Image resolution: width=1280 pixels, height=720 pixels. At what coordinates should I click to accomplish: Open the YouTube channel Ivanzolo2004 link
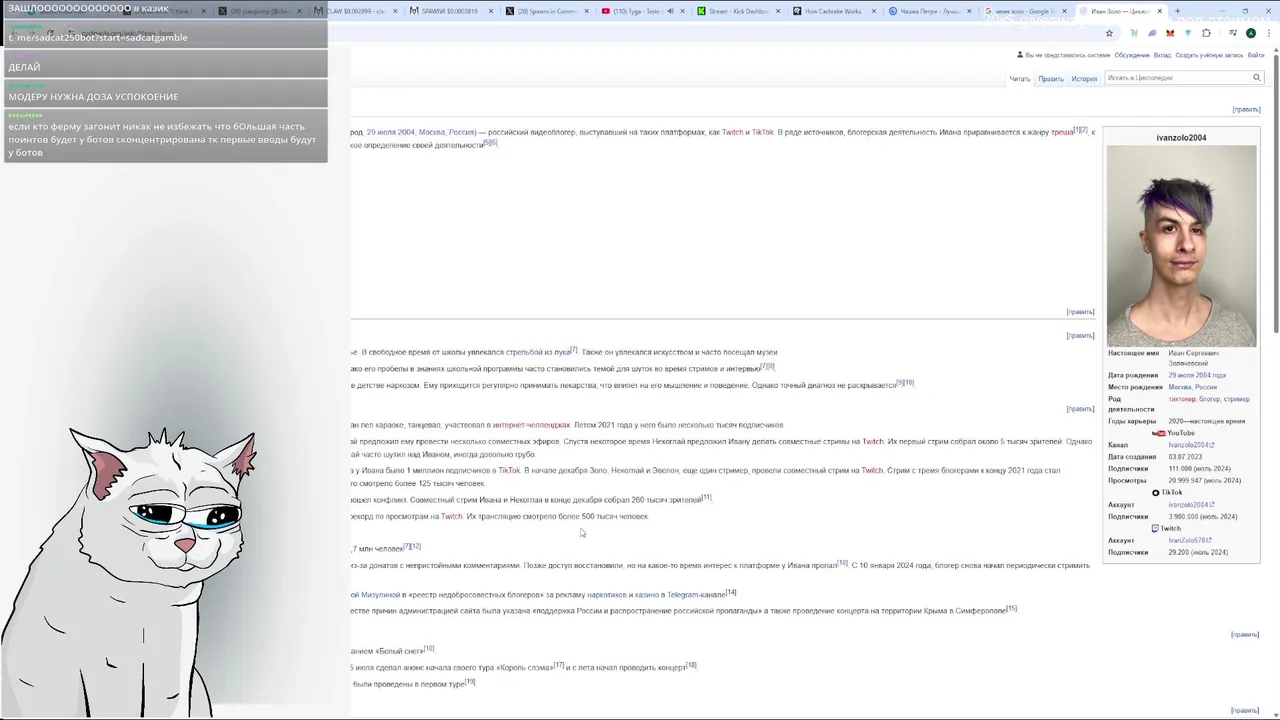point(1191,445)
